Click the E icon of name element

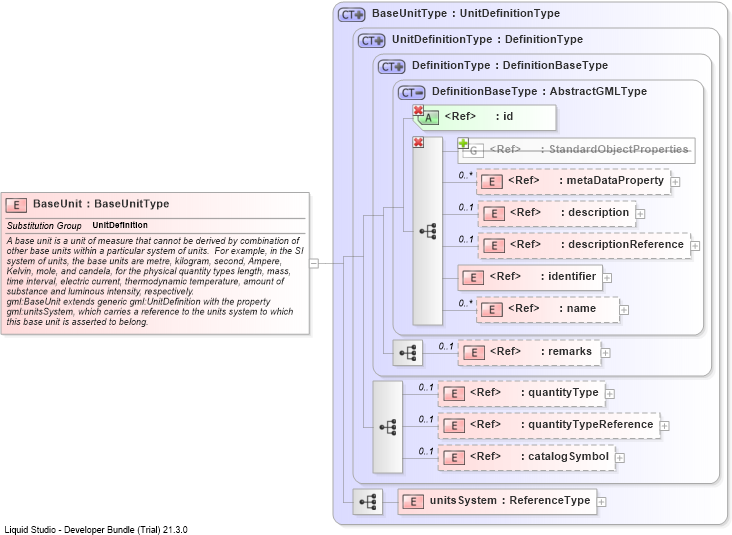(x=492, y=309)
